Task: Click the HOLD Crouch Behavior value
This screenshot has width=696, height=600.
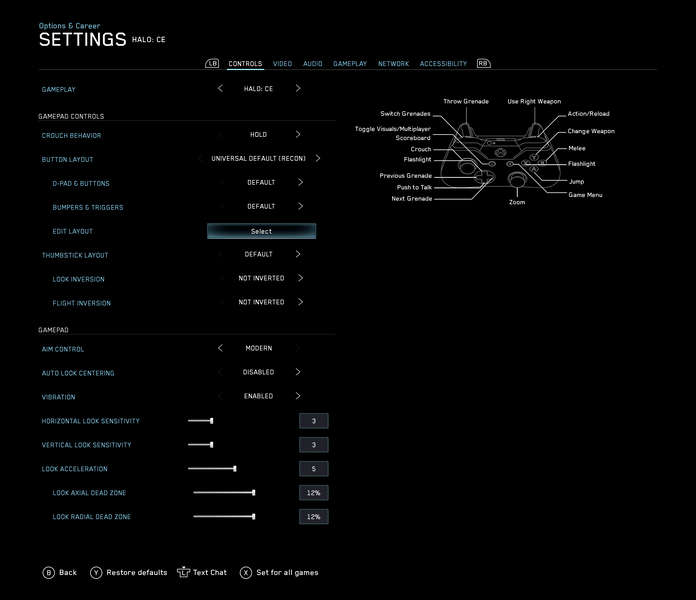Action: 258,134
